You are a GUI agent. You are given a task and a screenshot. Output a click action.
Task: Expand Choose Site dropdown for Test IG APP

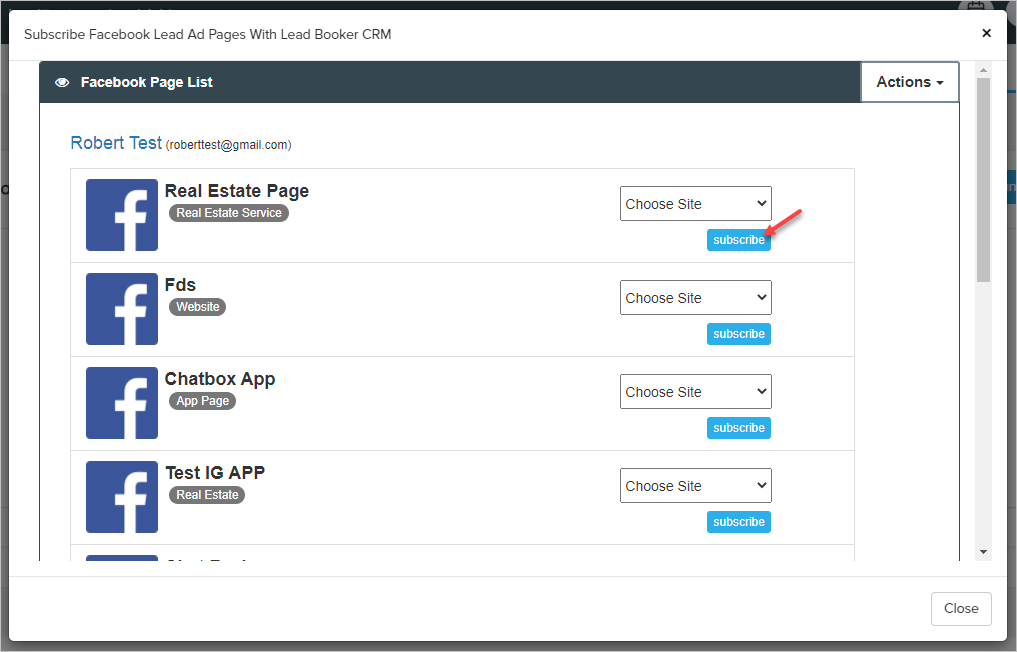tap(696, 486)
